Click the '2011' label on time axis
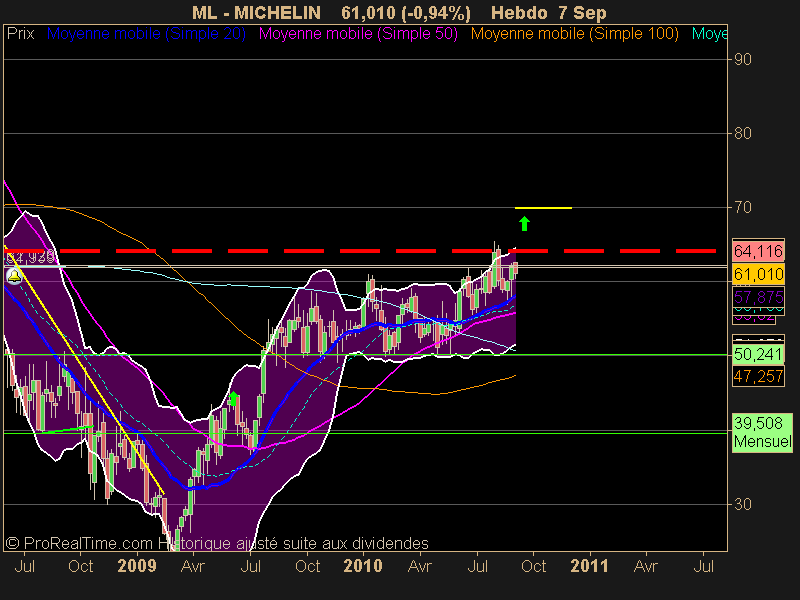This screenshot has height=600, width=800. tap(589, 566)
